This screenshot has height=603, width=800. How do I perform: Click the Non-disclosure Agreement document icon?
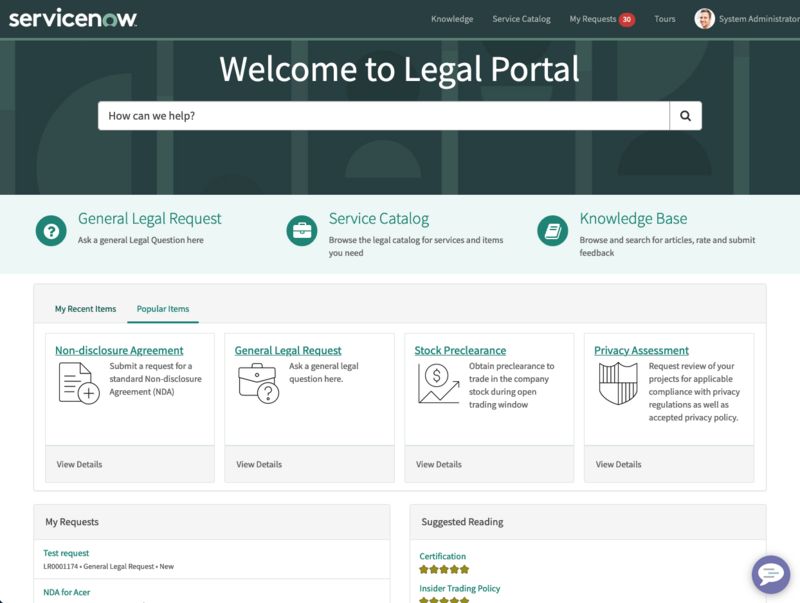coord(79,383)
